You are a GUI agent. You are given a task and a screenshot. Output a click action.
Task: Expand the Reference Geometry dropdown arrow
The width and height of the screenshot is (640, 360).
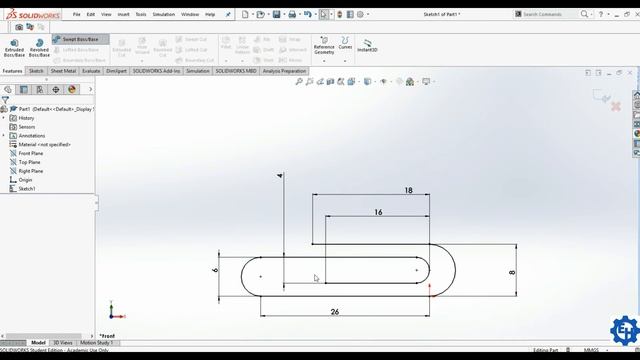(324, 61)
